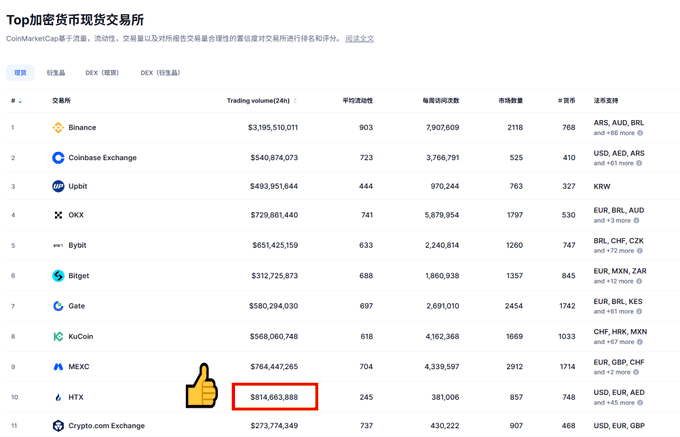Click the info icon beside KuCoin +67 more
The width and height of the screenshot is (680, 437).
640,342
